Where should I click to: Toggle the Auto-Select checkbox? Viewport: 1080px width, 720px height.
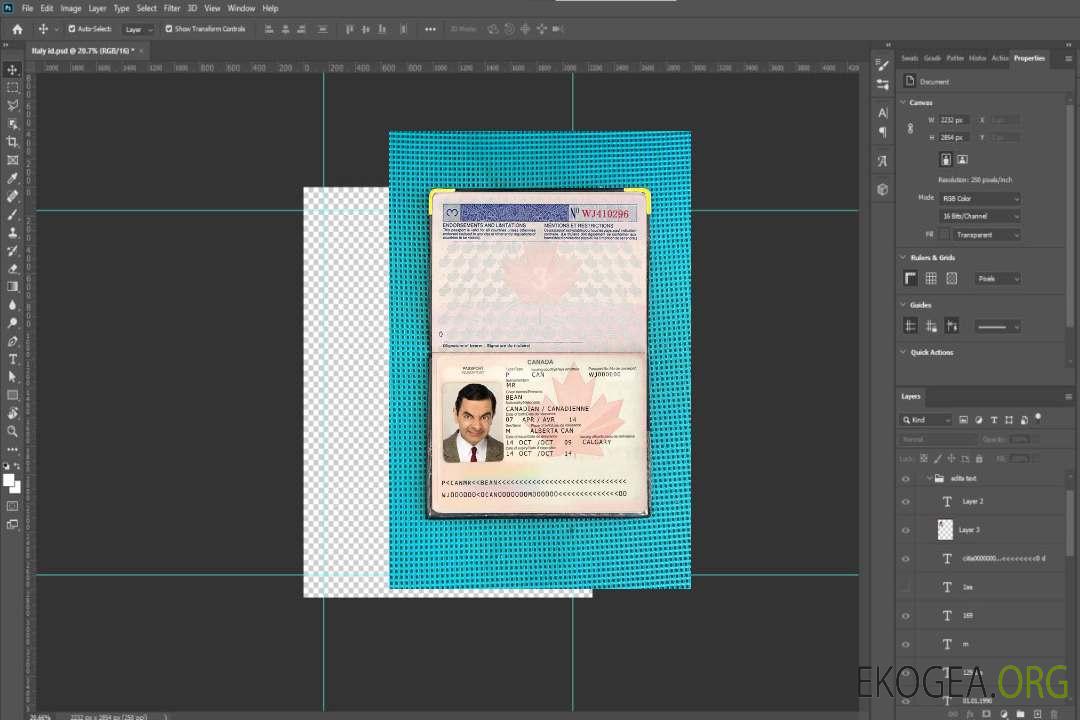(72, 29)
